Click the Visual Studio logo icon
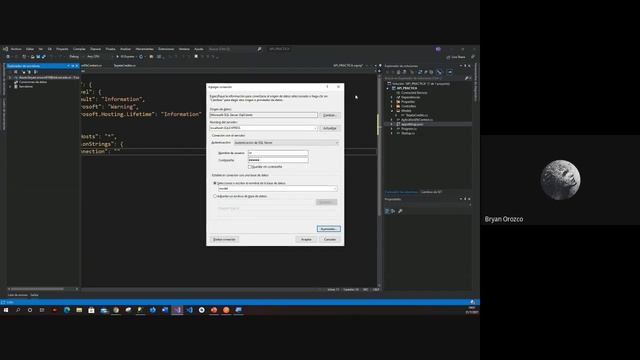Viewport: 640px width, 360px height. click(5, 49)
